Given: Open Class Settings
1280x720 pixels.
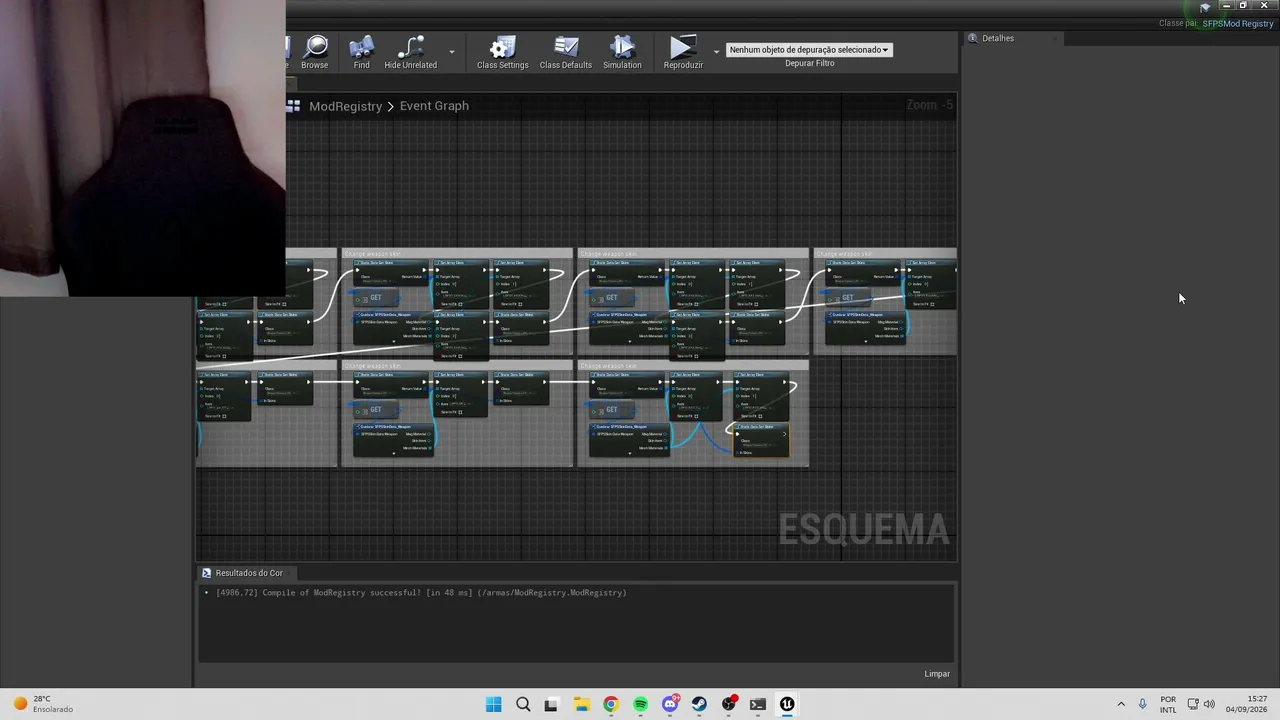Looking at the screenshot, I should coord(502,52).
